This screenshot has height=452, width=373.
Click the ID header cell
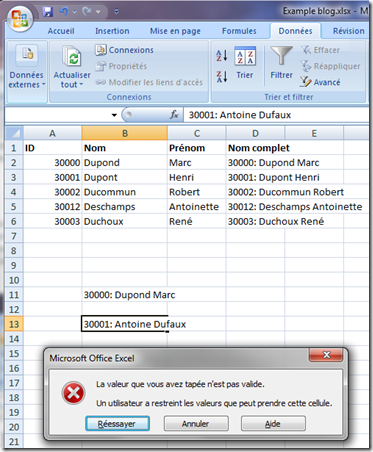[x=52, y=148]
